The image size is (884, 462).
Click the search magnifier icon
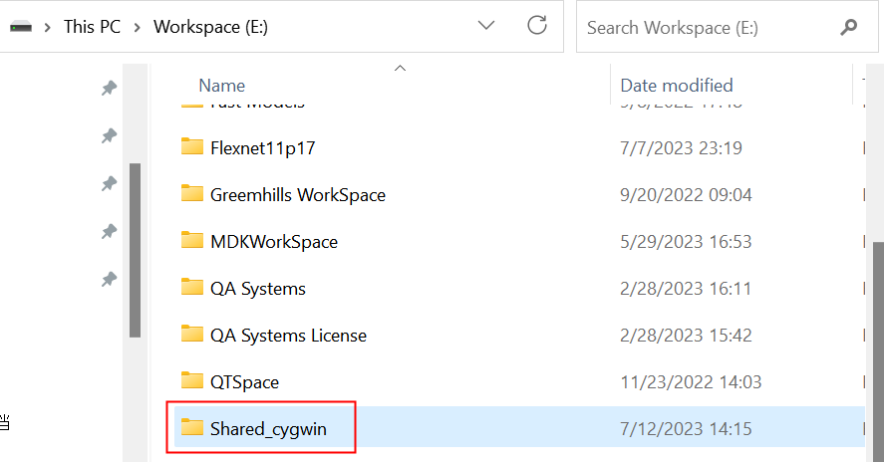click(849, 27)
